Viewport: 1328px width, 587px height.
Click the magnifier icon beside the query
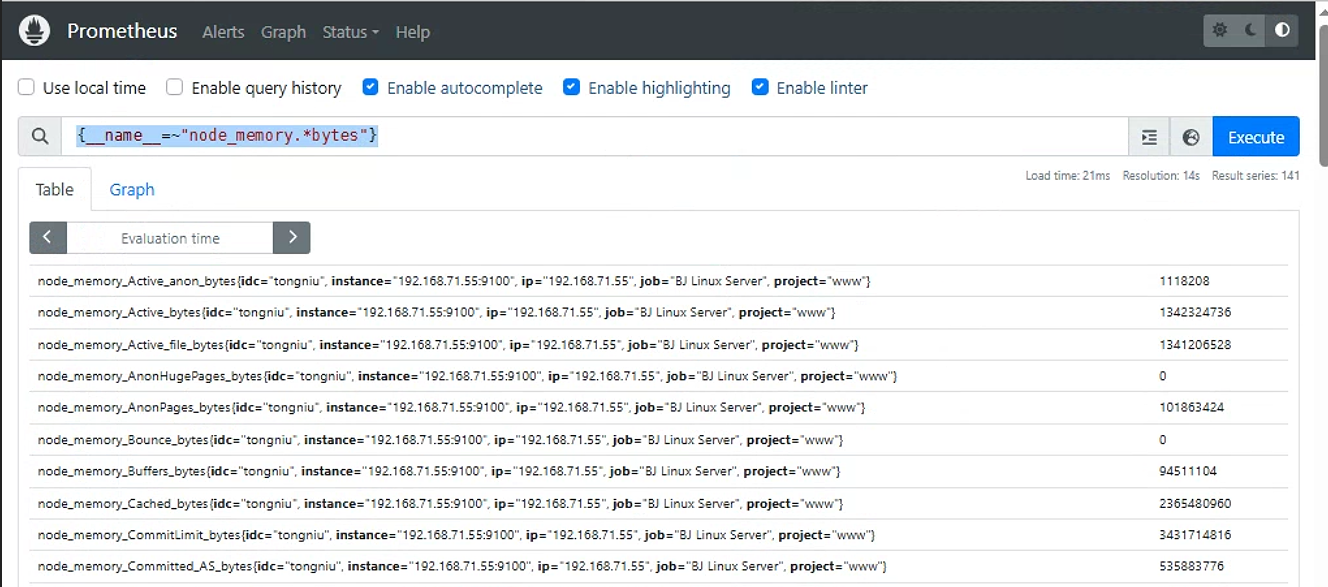pos(40,137)
